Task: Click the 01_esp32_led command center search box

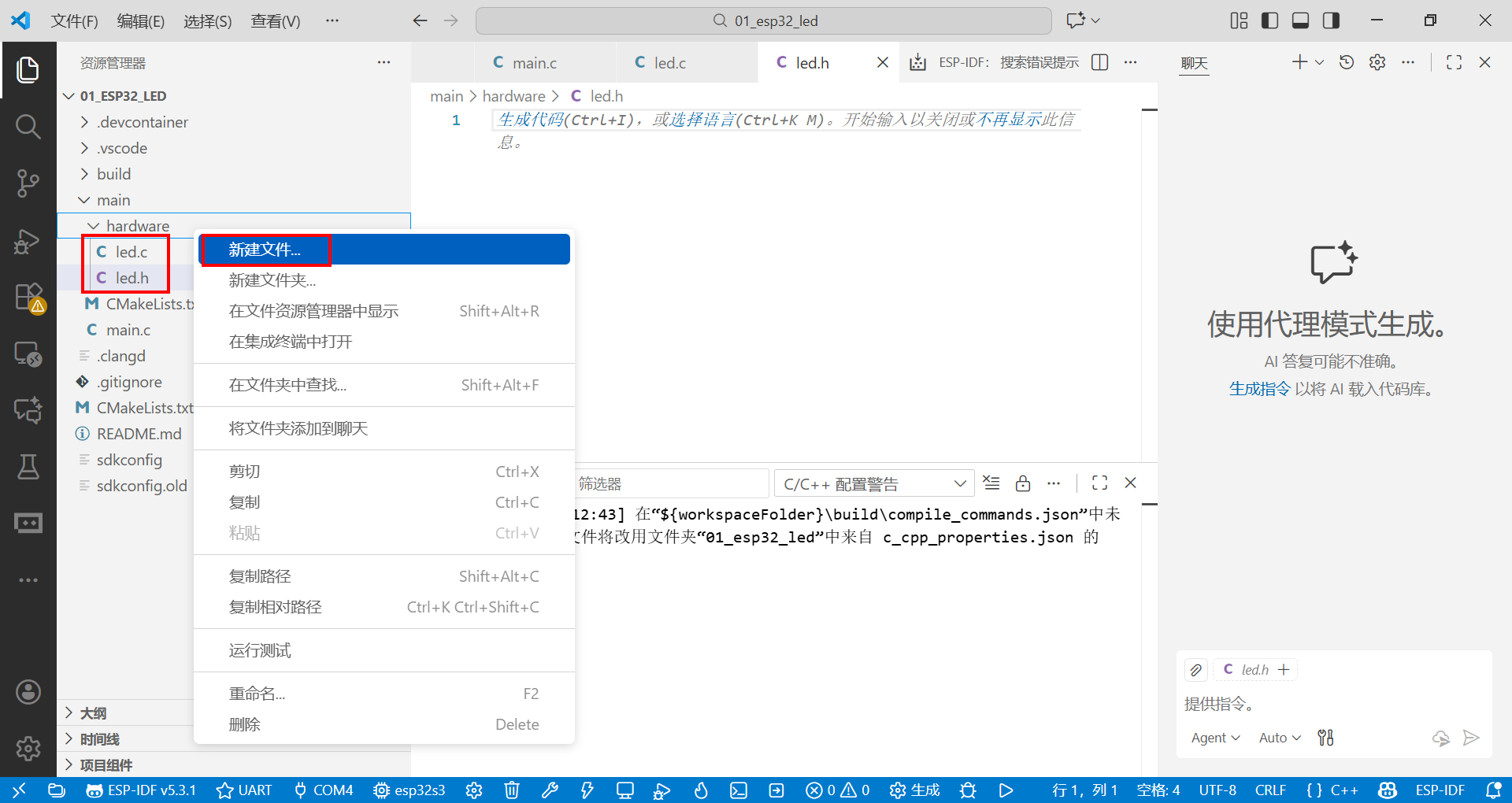Action: pos(763,20)
